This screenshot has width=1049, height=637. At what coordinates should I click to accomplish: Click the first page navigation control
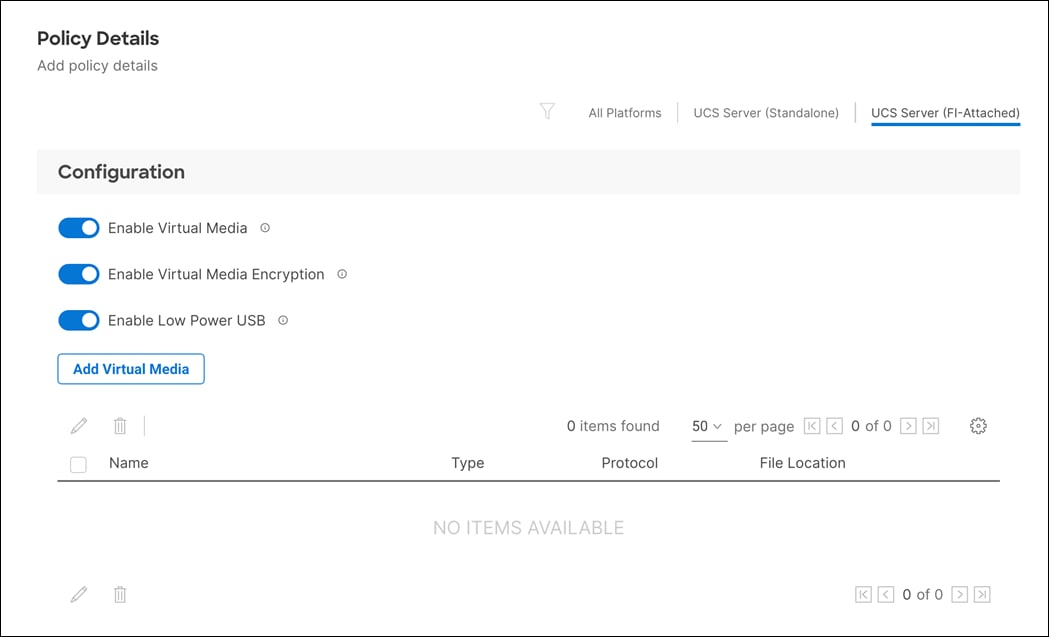(x=811, y=425)
